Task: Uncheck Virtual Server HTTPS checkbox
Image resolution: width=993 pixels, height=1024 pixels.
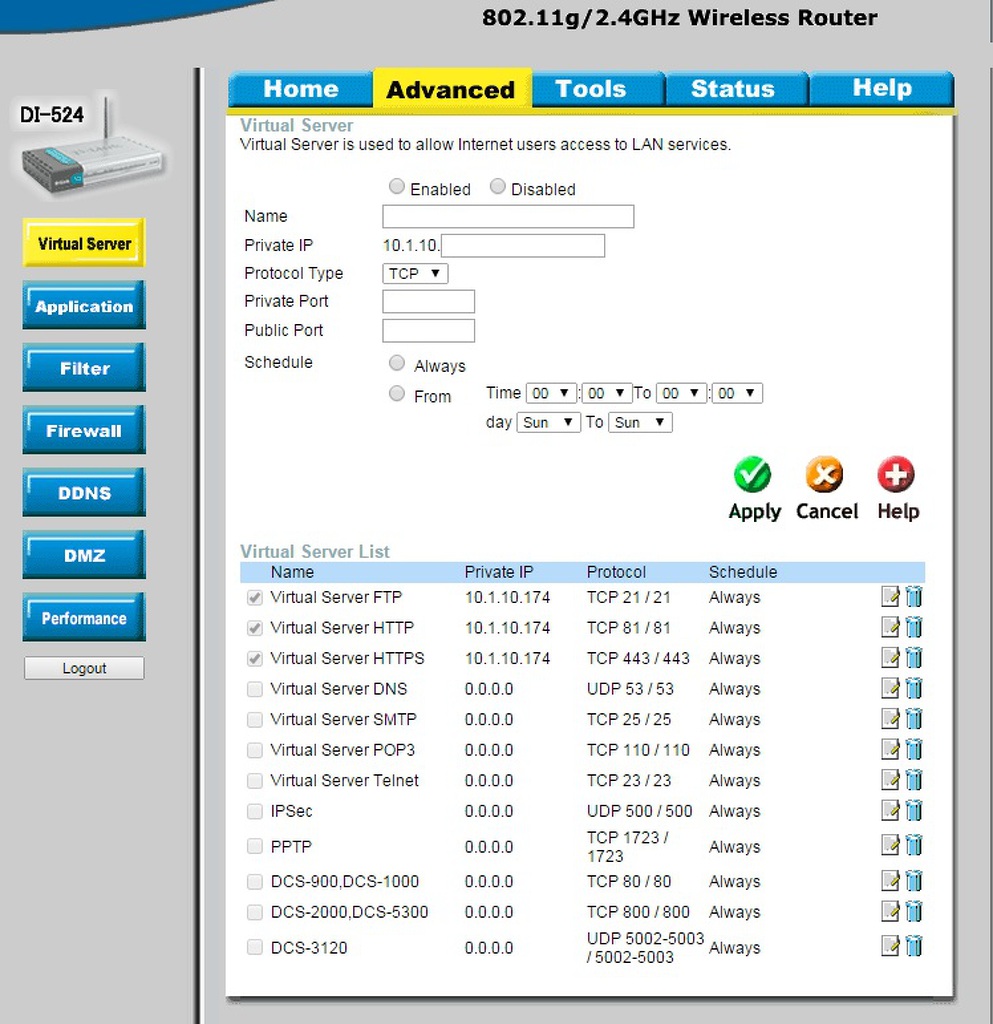Action: (255, 659)
